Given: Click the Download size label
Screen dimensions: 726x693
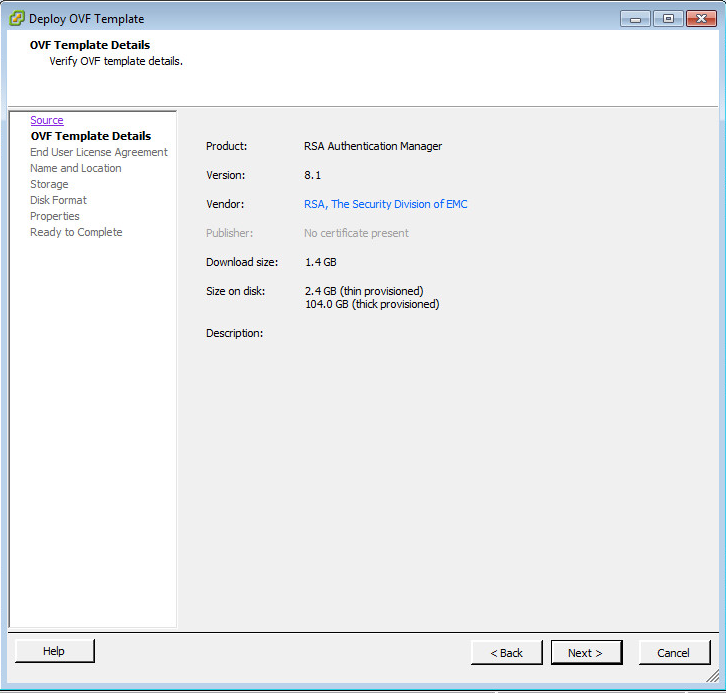Looking at the screenshot, I should 242,262.
